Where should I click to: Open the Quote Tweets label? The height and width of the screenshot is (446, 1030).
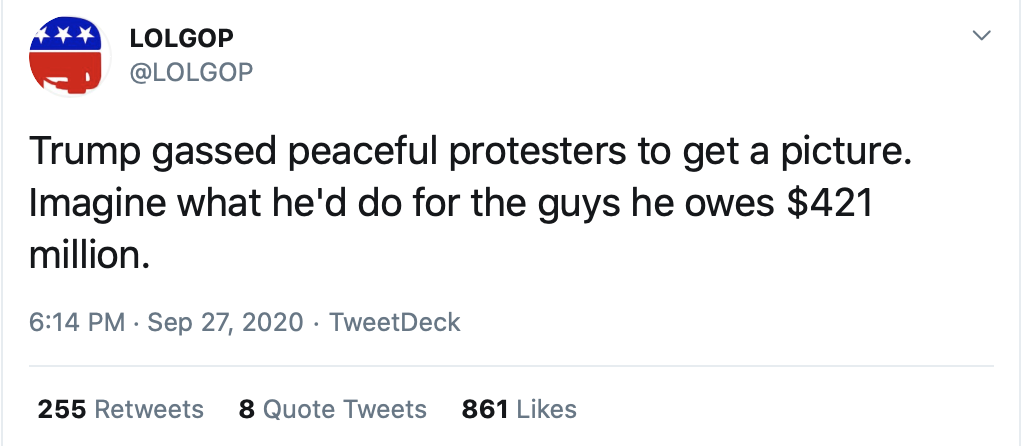pyautogui.click(x=347, y=409)
